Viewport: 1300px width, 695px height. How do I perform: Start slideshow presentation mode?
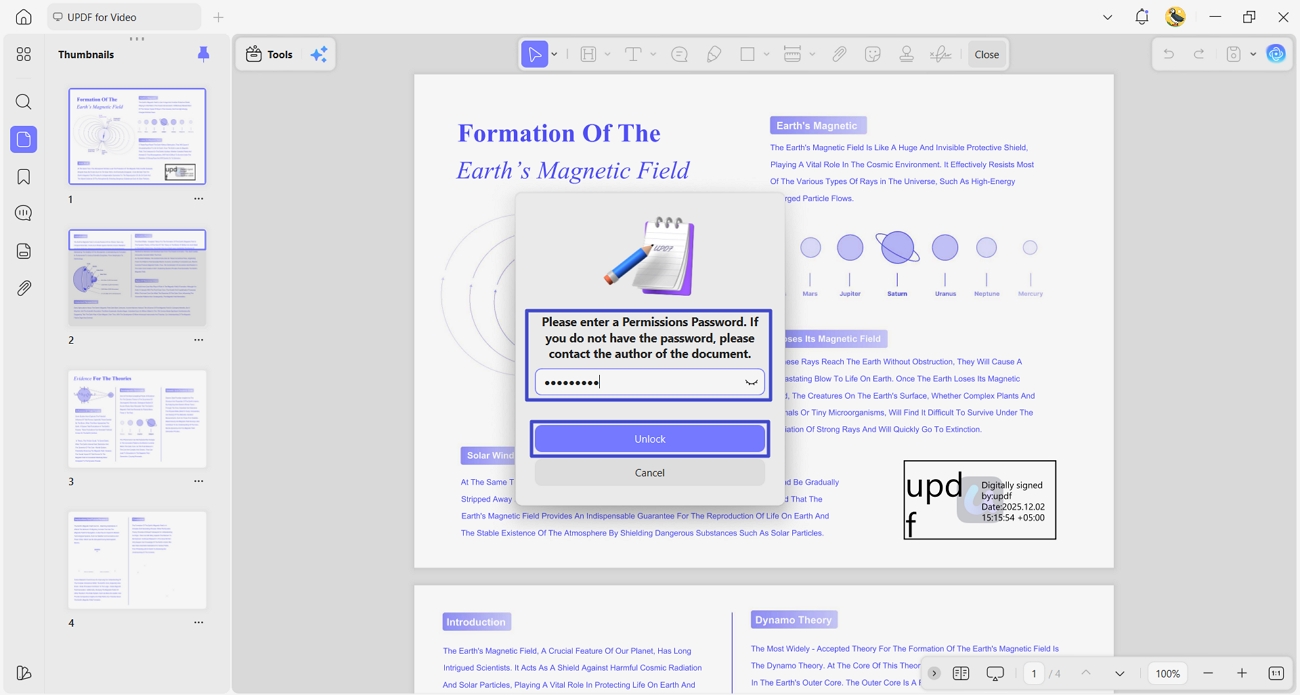(x=995, y=673)
